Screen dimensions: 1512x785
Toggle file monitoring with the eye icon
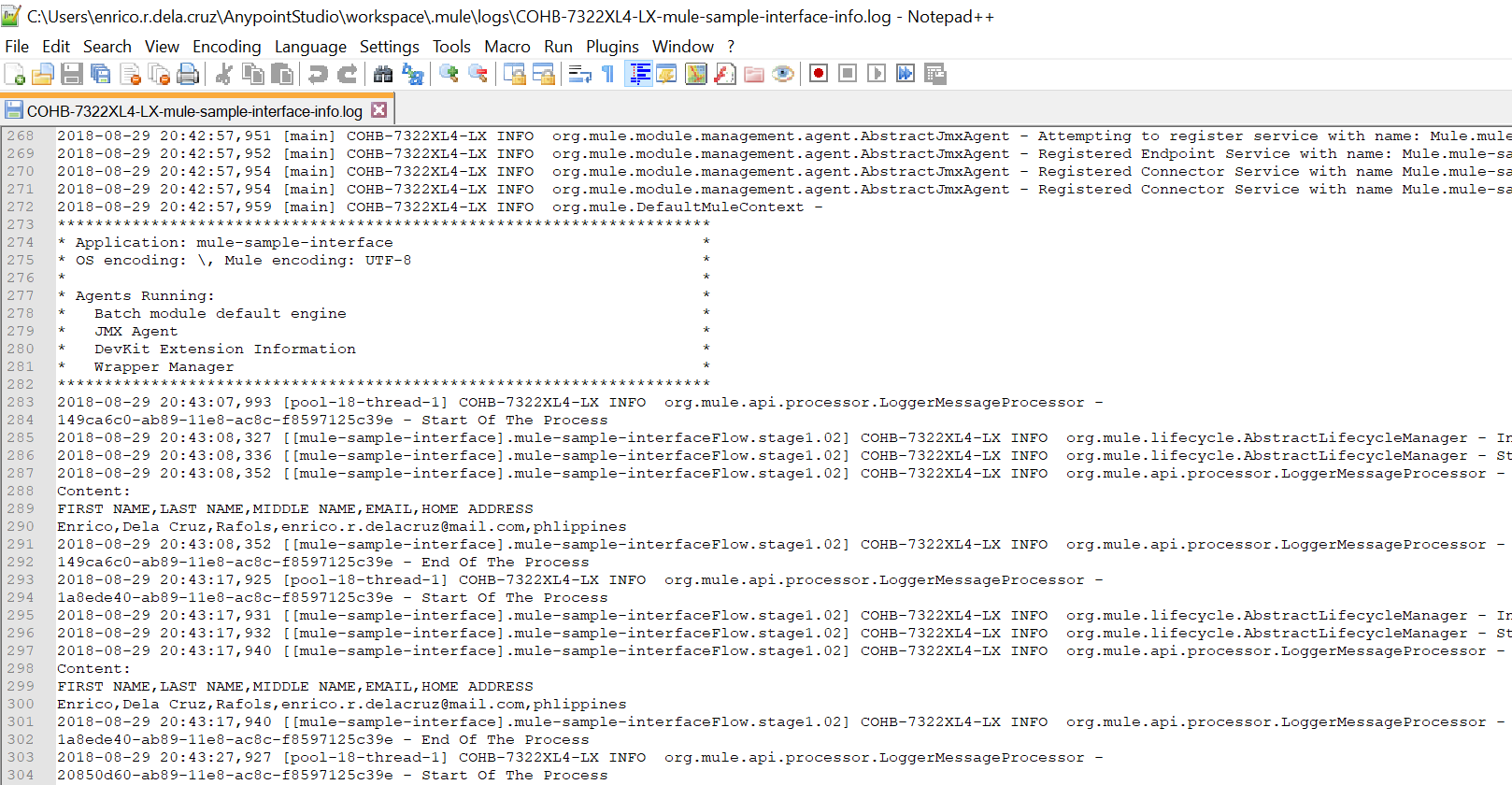point(783,74)
